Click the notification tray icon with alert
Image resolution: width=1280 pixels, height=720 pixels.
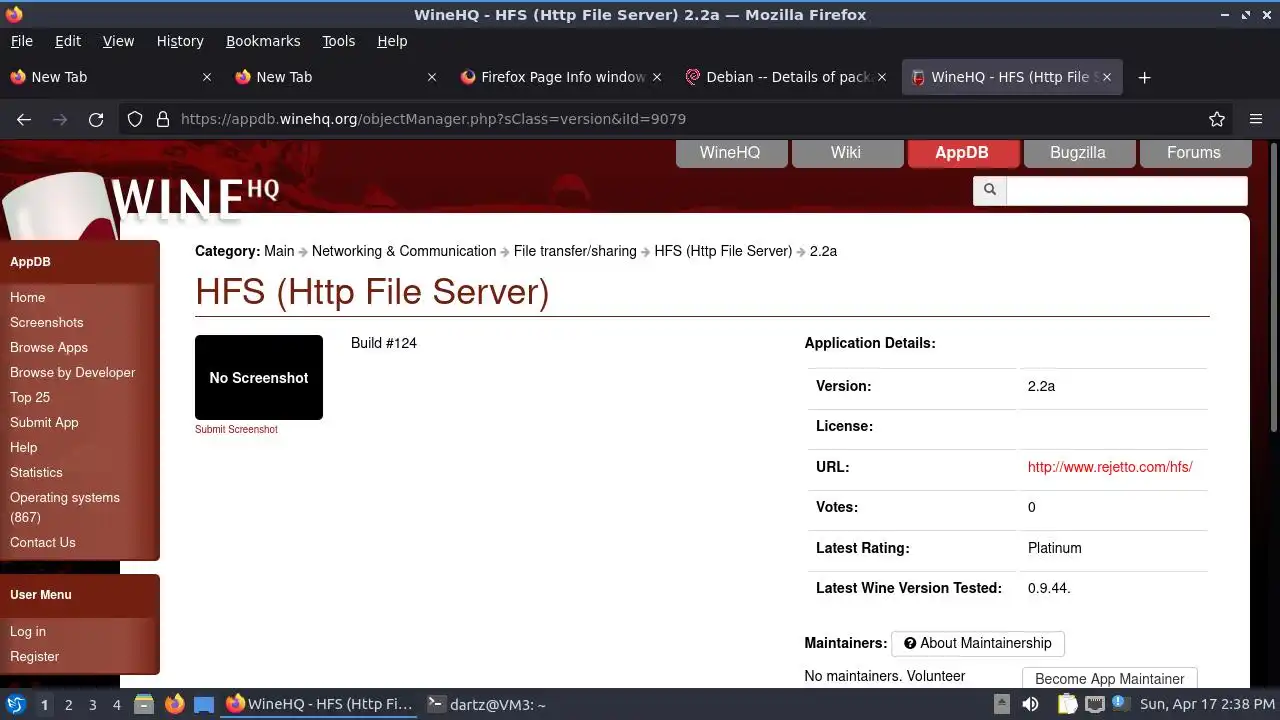pos(1123,704)
